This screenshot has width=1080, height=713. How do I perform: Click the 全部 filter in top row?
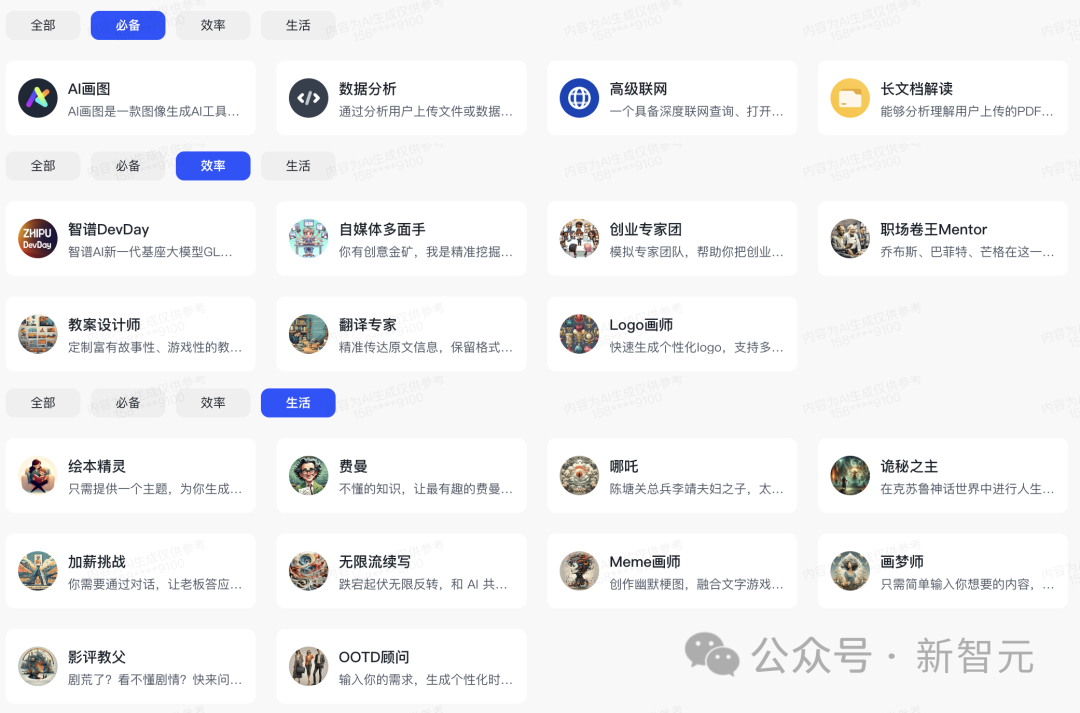[x=42, y=25]
